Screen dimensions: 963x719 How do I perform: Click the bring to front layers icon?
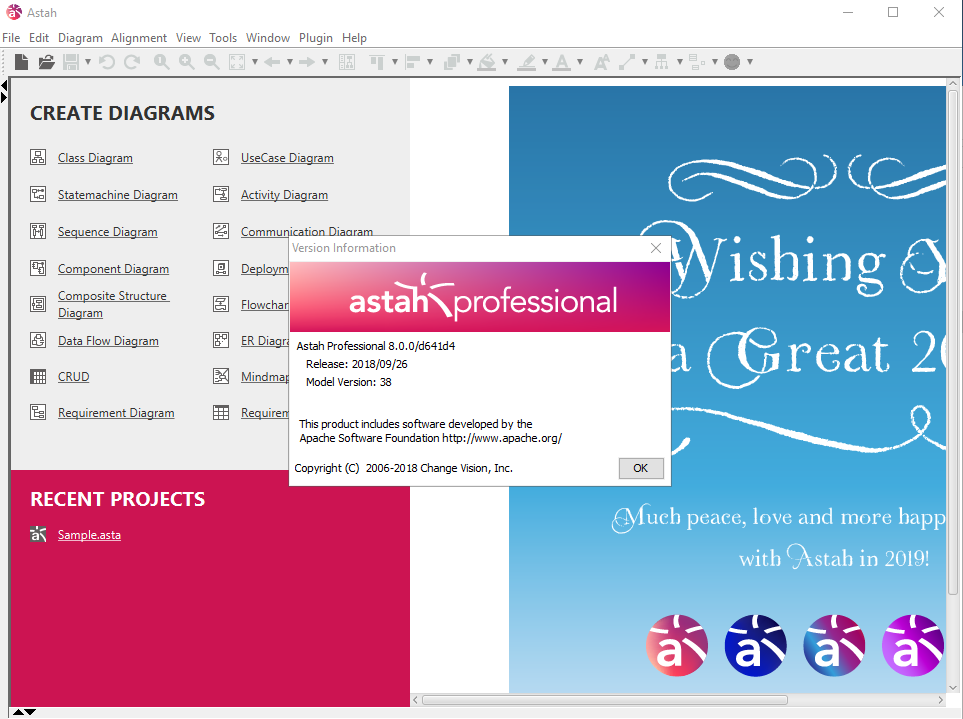(452, 61)
